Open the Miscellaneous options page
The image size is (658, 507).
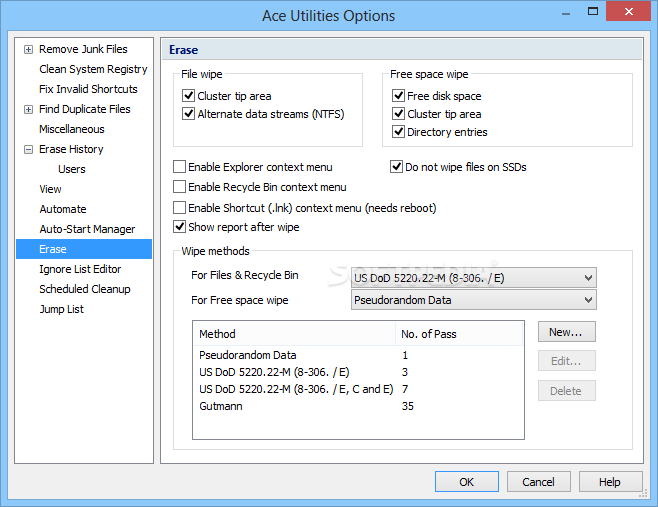click(x=72, y=129)
